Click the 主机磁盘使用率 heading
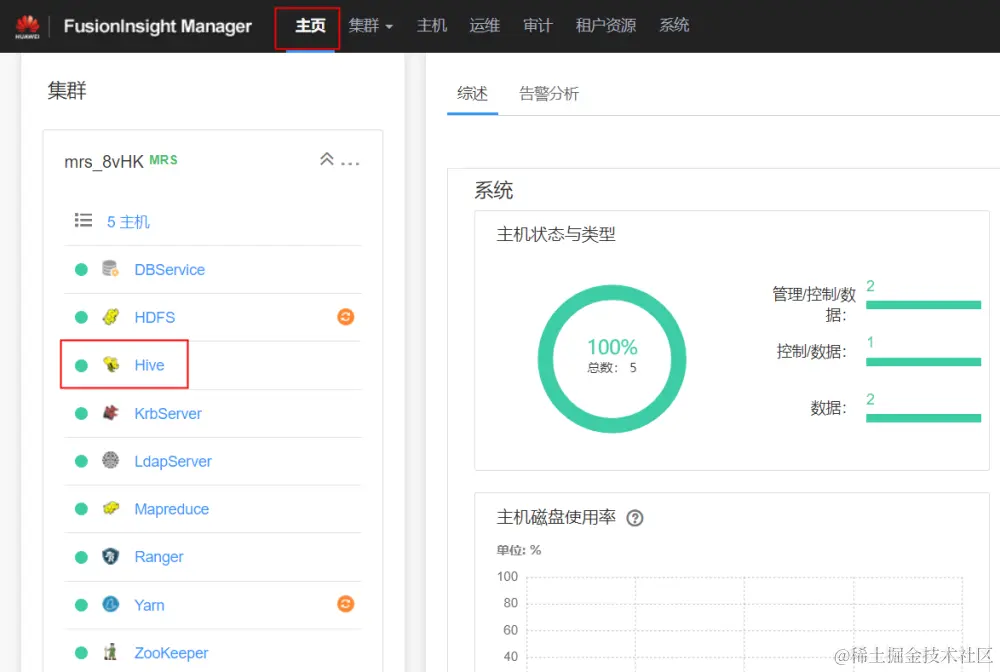The image size is (1000, 672). (x=556, y=517)
